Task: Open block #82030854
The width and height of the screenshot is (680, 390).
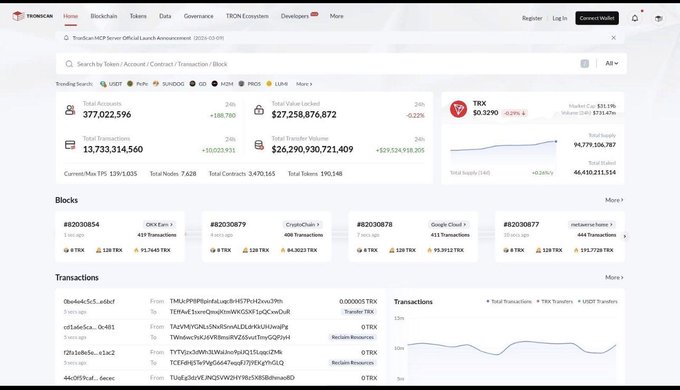Action: point(82,224)
